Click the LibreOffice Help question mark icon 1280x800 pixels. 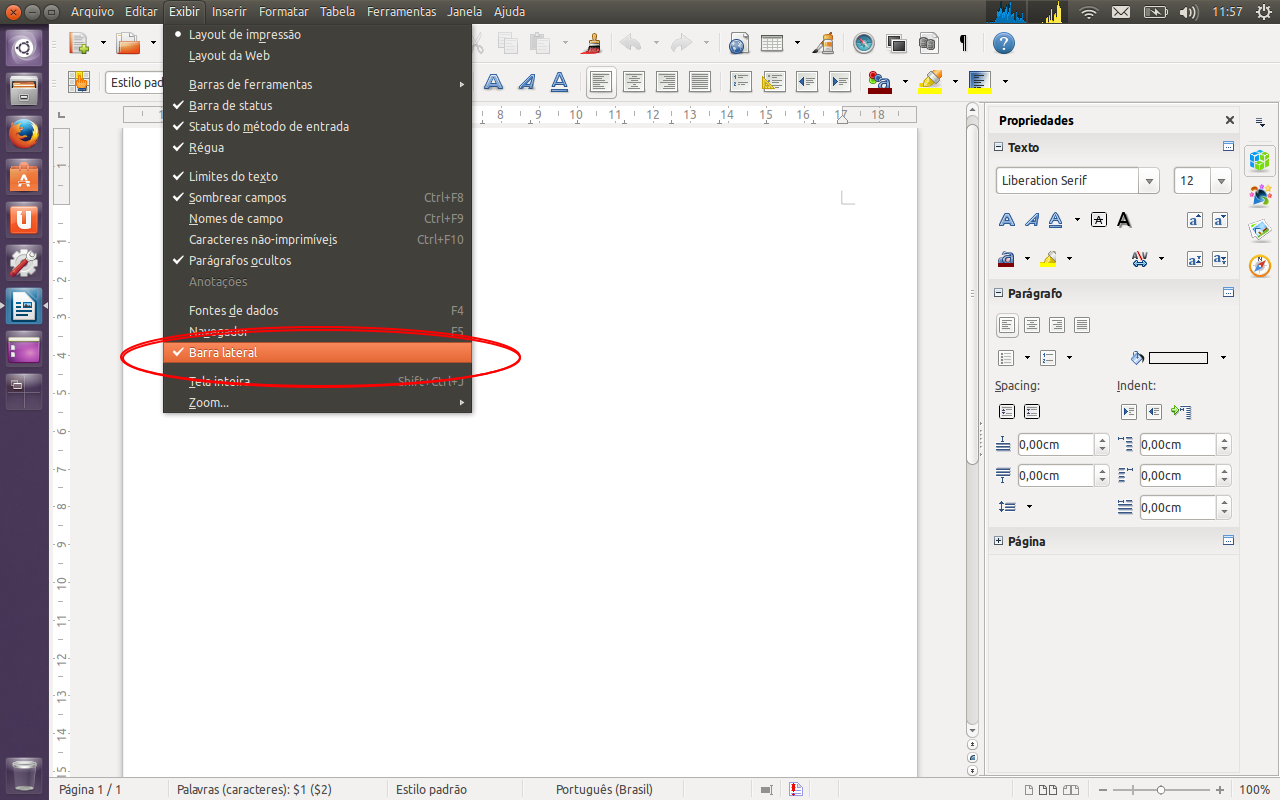click(1003, 43)
